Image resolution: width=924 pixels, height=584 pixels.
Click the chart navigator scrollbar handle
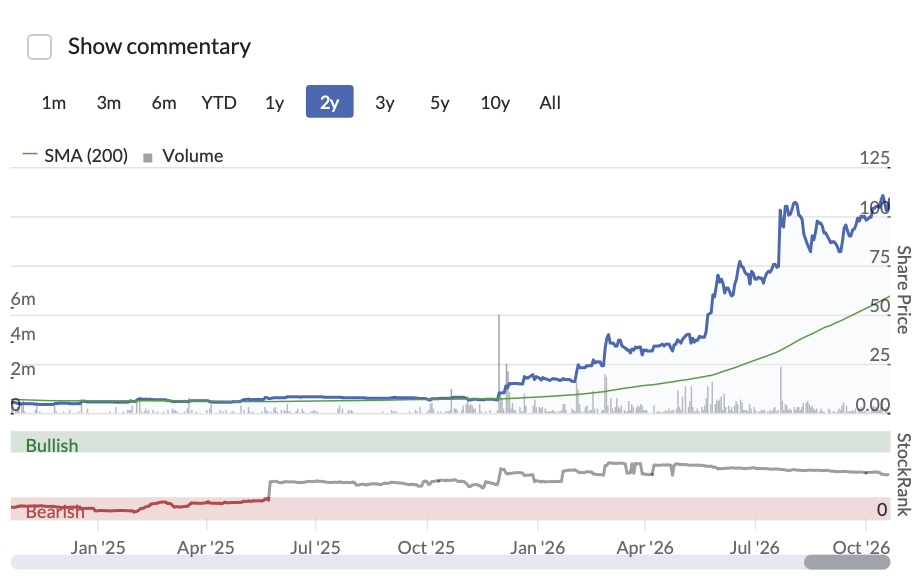pos(847,562)
